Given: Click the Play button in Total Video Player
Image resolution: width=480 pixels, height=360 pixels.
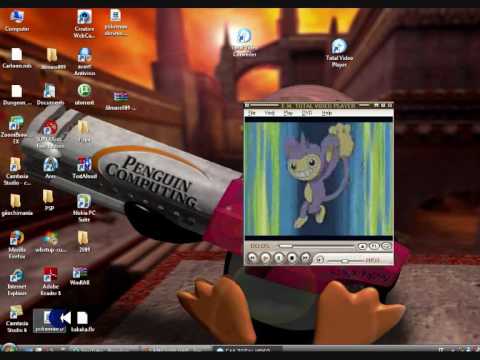Looking at the screenshot, I should click(x=265, y=258).
